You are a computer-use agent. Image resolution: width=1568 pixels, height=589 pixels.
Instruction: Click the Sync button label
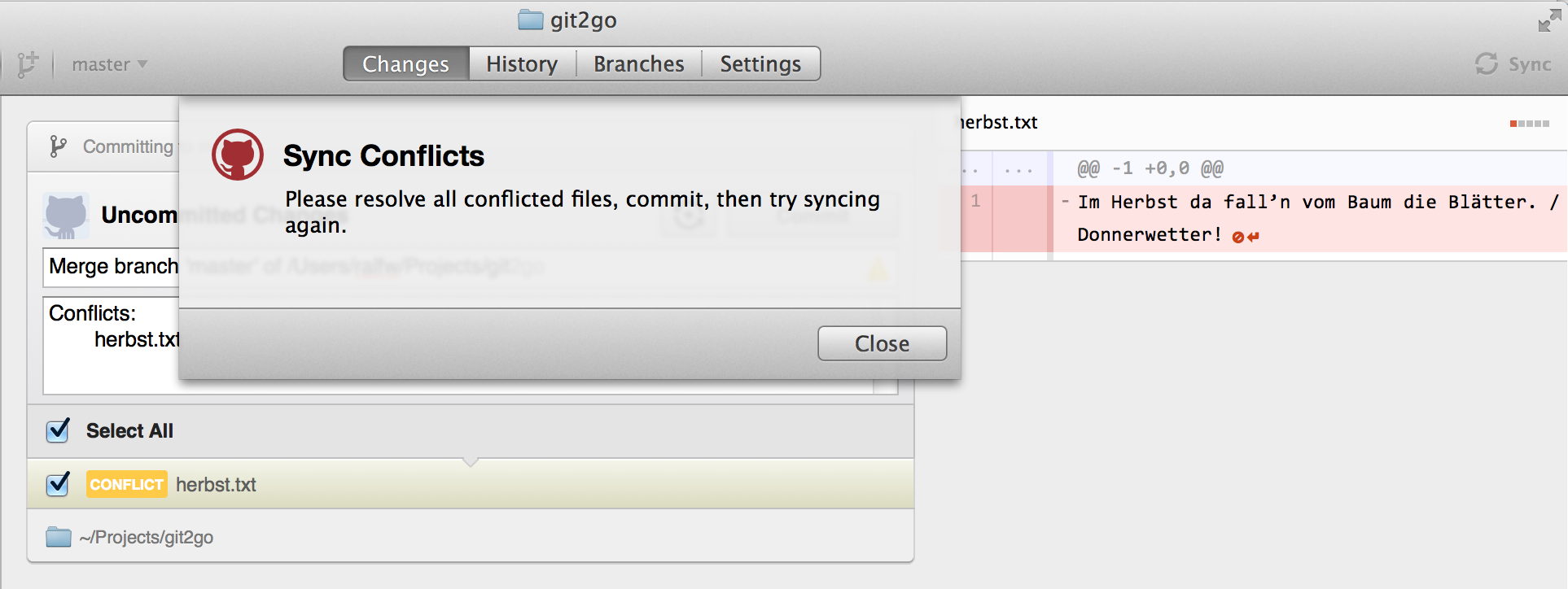click(1530, 64)
